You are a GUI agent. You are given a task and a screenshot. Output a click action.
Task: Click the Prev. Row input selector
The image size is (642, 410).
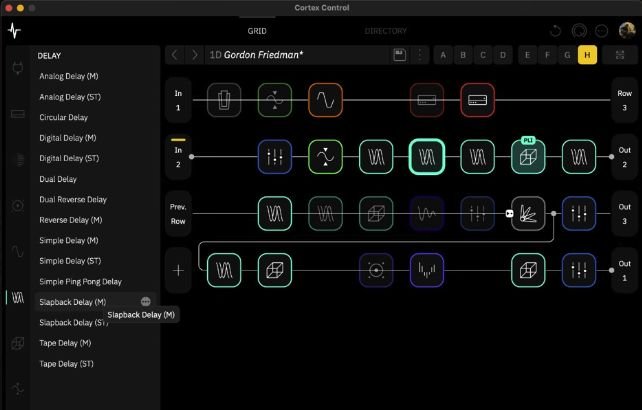click(x=178, y=213)
